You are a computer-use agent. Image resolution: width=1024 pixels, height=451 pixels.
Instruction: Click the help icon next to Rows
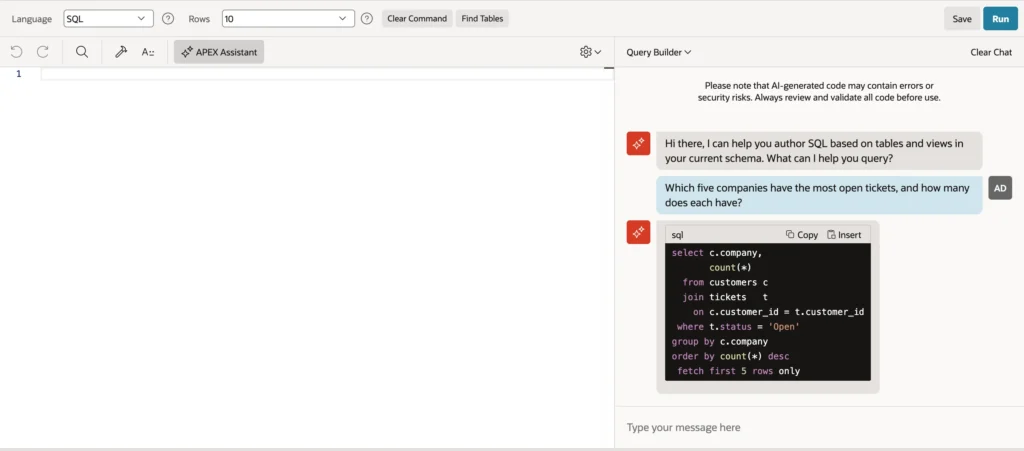coord(367,18)
